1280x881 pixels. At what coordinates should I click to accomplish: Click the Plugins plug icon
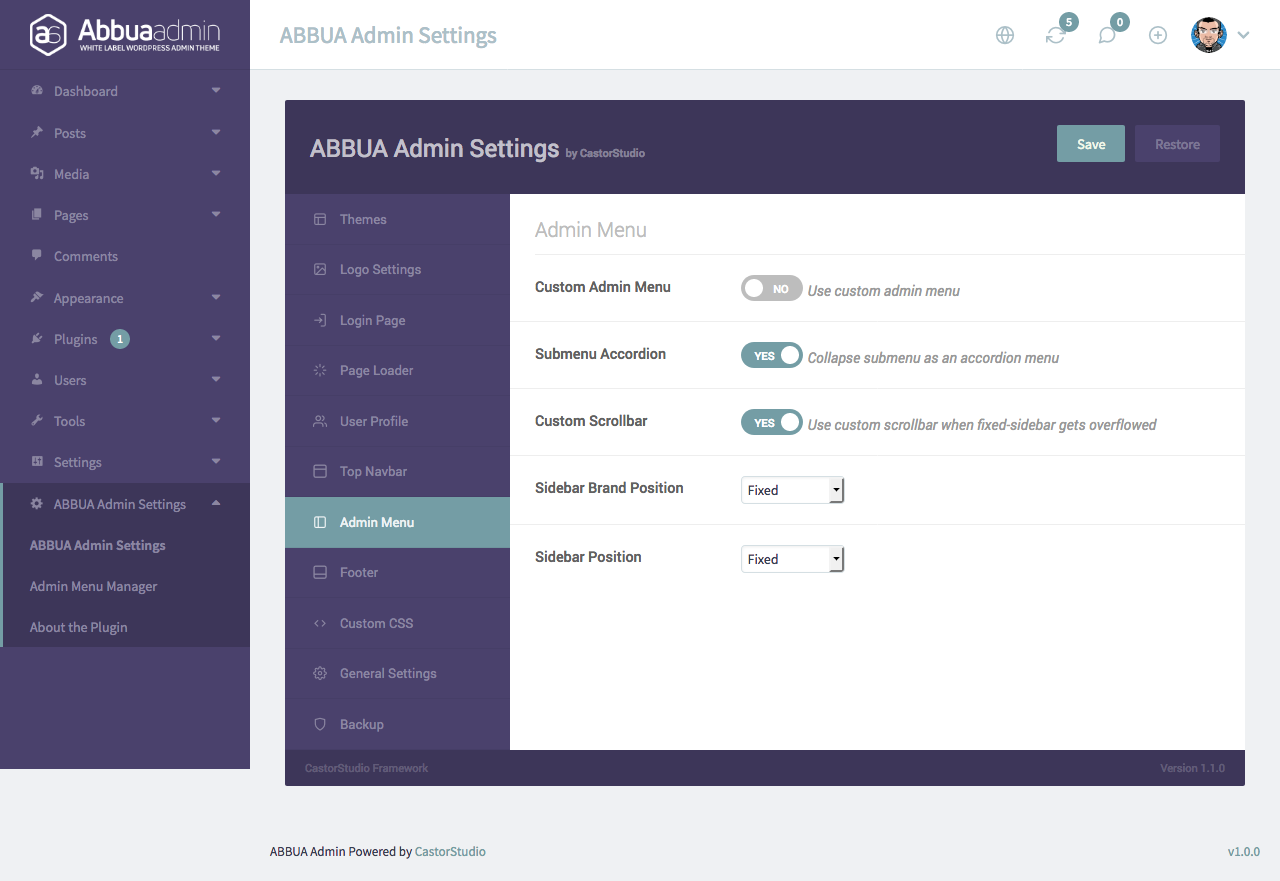(37, 339)
